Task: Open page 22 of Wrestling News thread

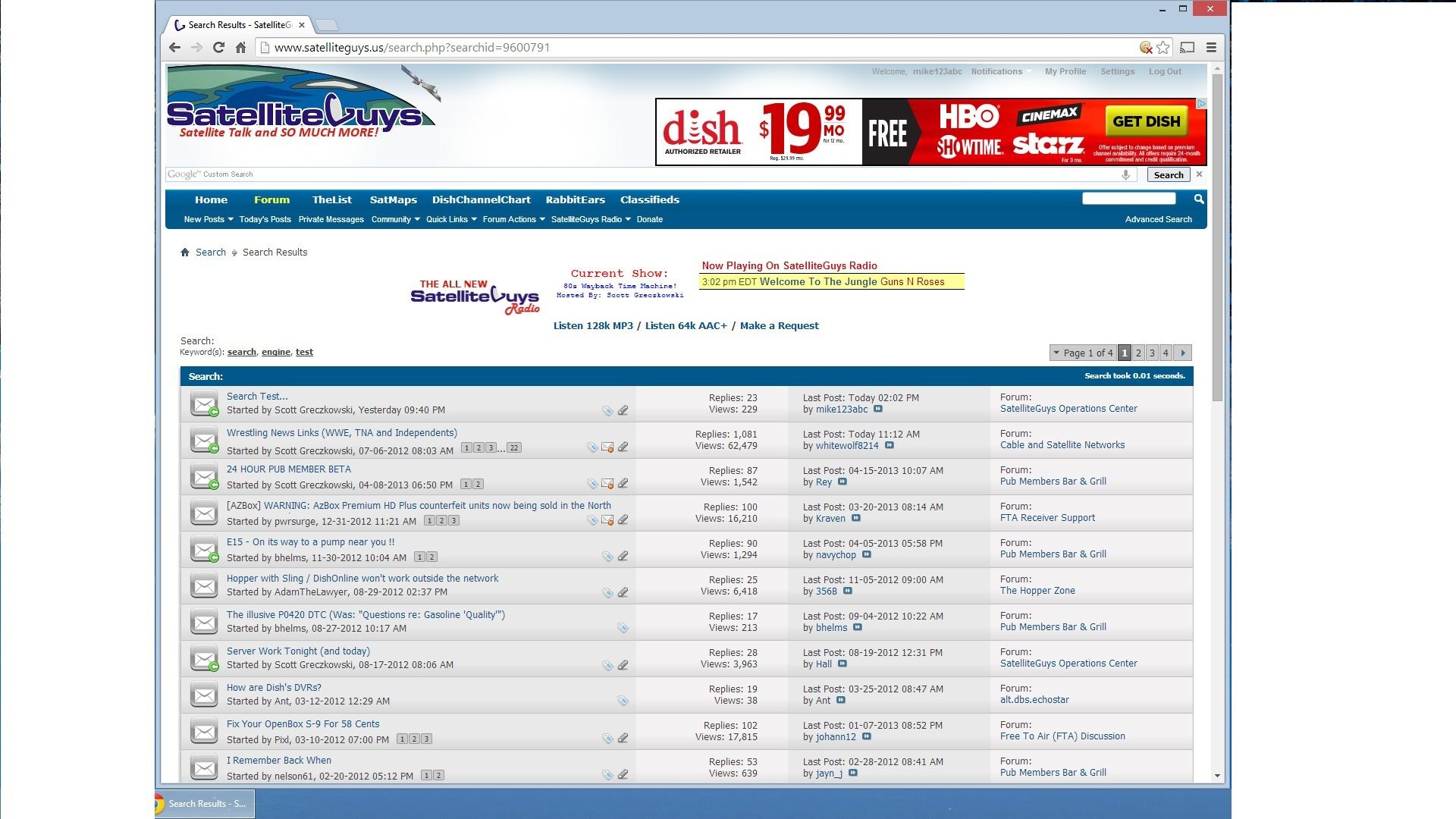Action: [513, 447]
